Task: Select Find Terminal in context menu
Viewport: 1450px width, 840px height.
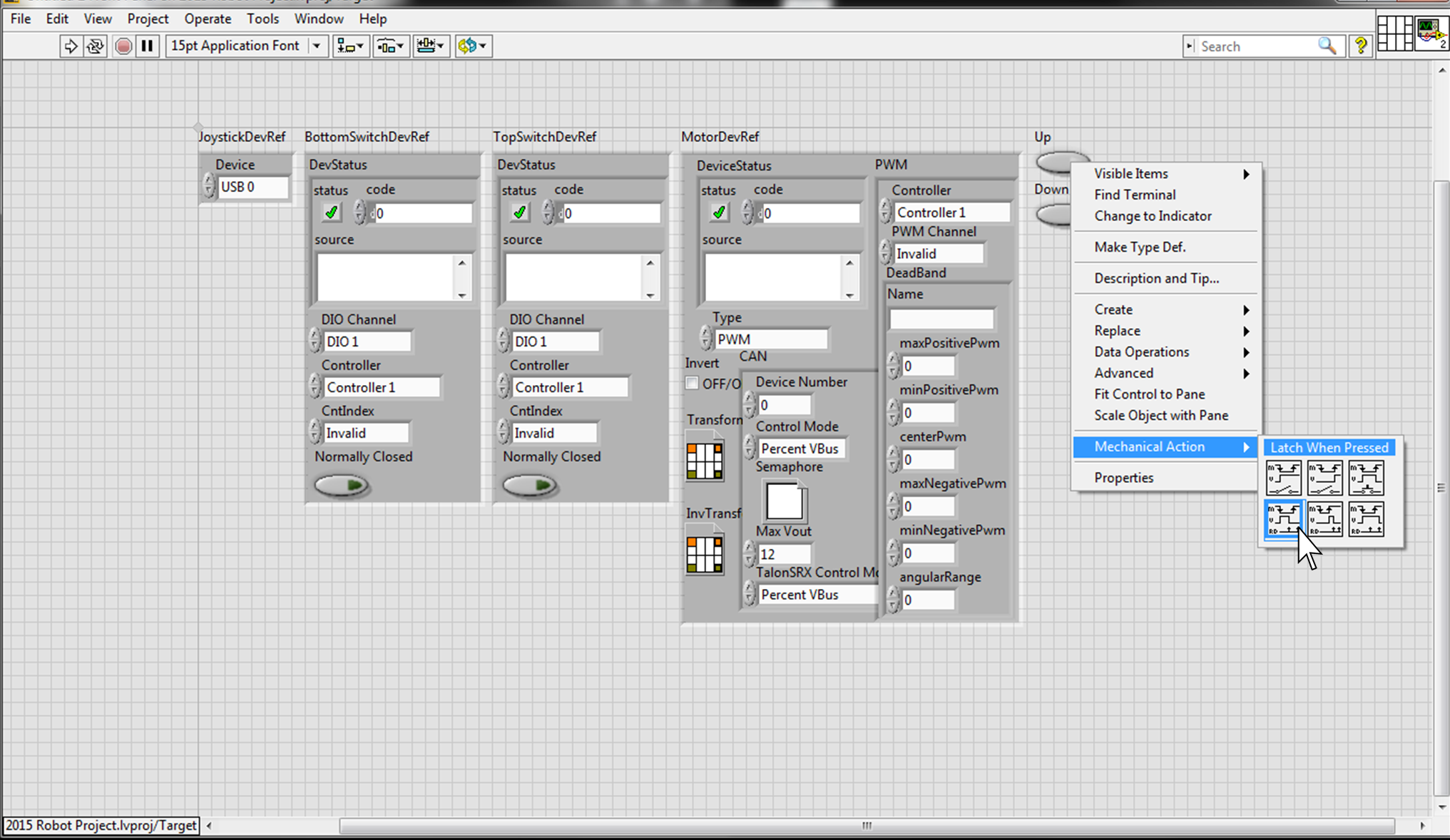Action: point(1165,195)
